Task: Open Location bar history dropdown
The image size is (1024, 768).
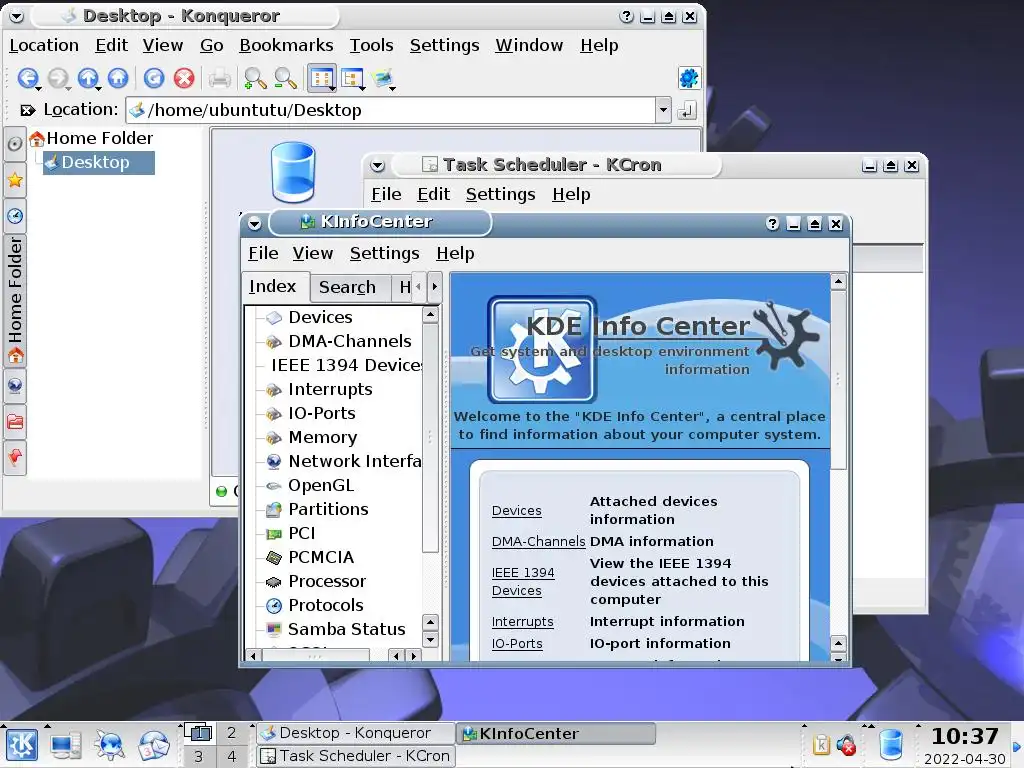Action: 664,110
